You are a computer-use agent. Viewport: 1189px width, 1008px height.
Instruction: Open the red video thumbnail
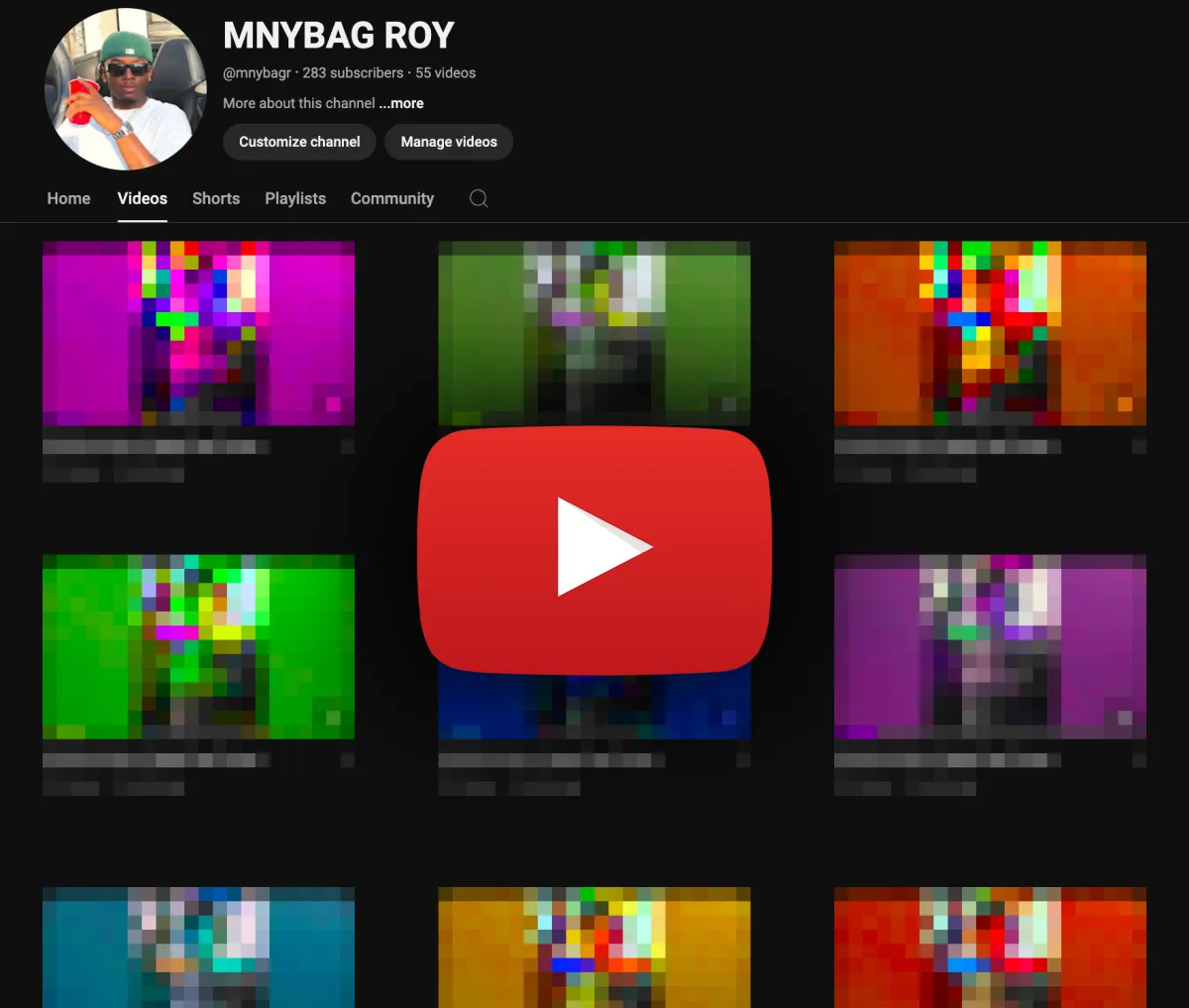click(x=990, y=947)
